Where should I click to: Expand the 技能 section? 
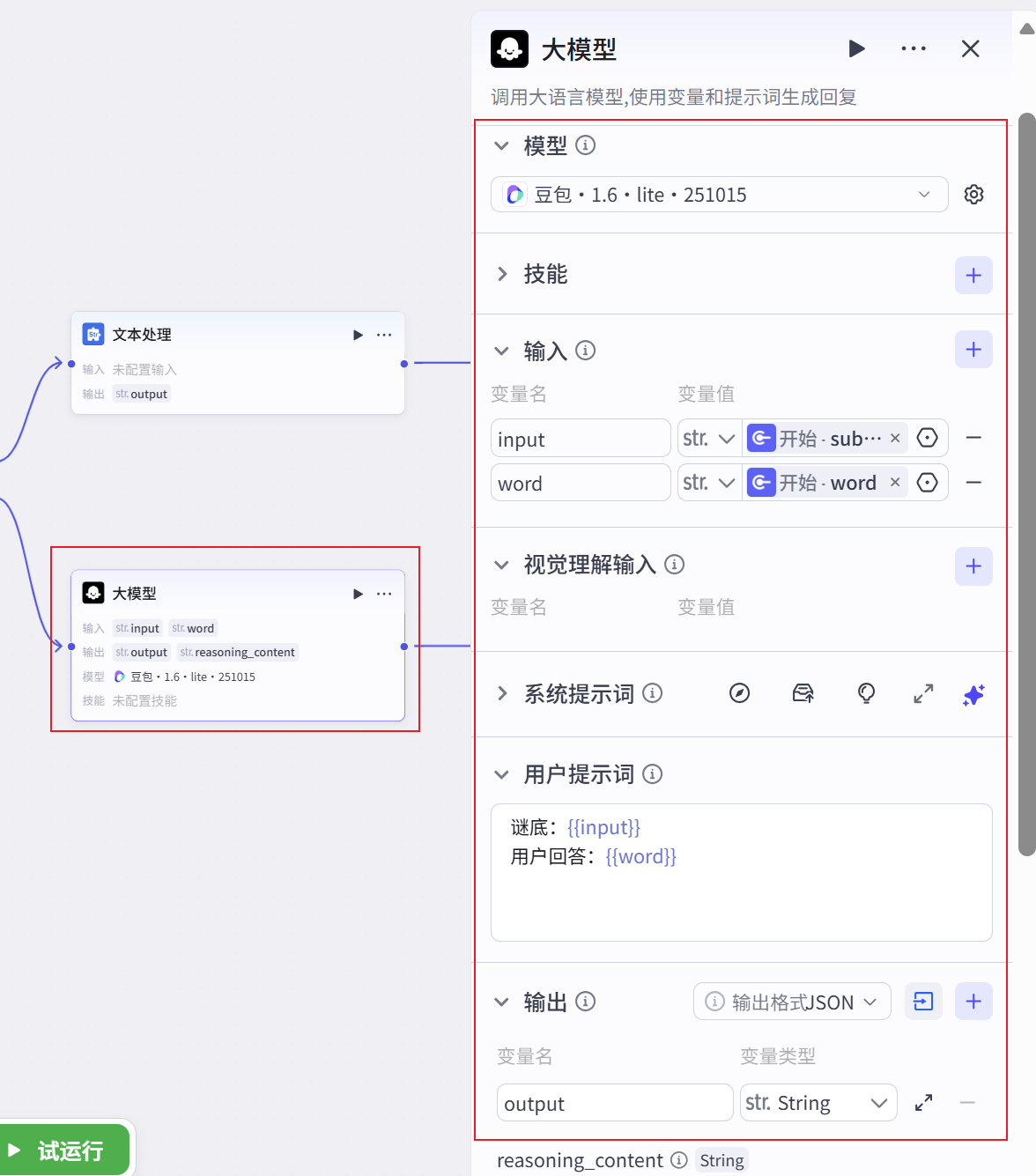(x=502, y=275)
